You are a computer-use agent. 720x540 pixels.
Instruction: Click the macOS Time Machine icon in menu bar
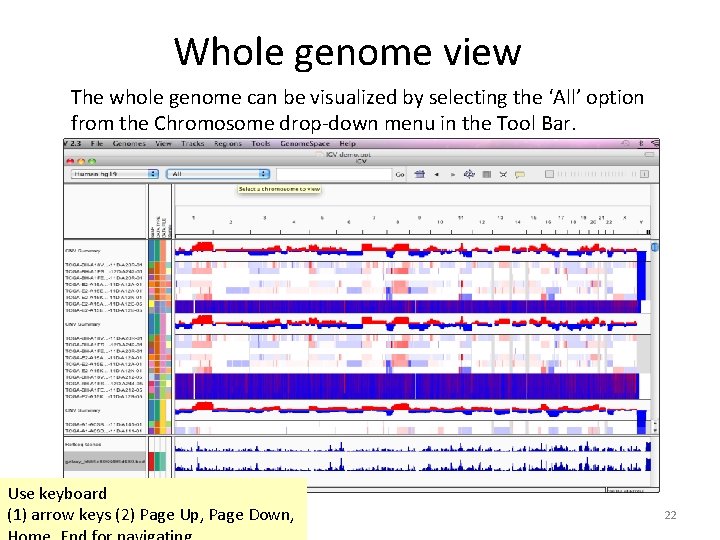[625, 143]
